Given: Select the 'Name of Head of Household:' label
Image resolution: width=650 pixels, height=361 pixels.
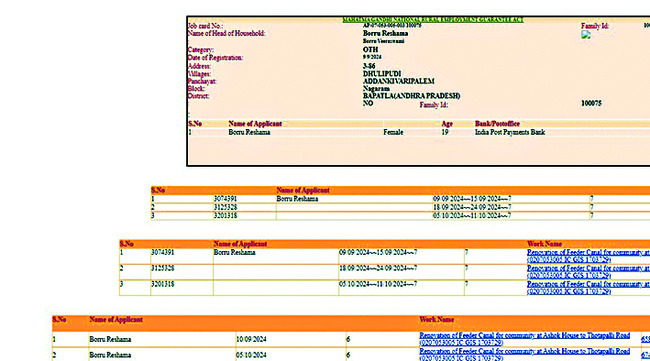Looking at the screenshot, I should tap(226, 33).
